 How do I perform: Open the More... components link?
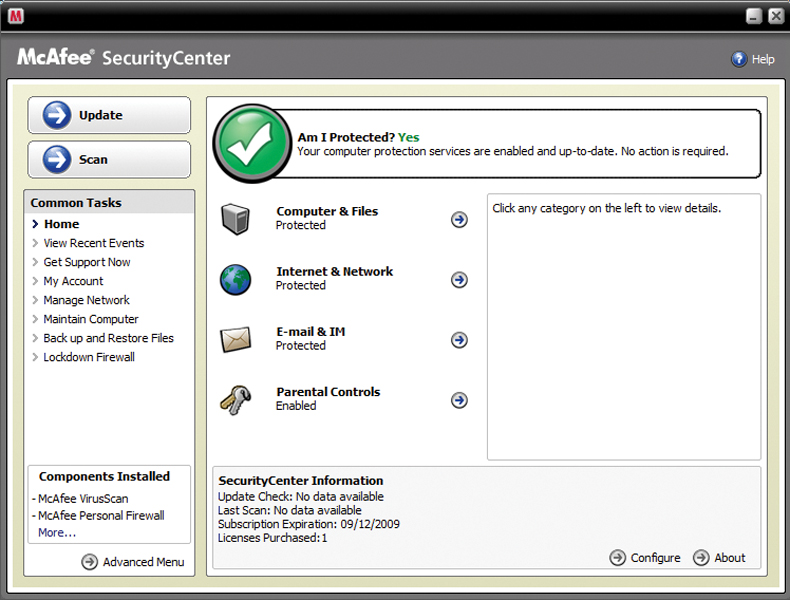point(57,533)
